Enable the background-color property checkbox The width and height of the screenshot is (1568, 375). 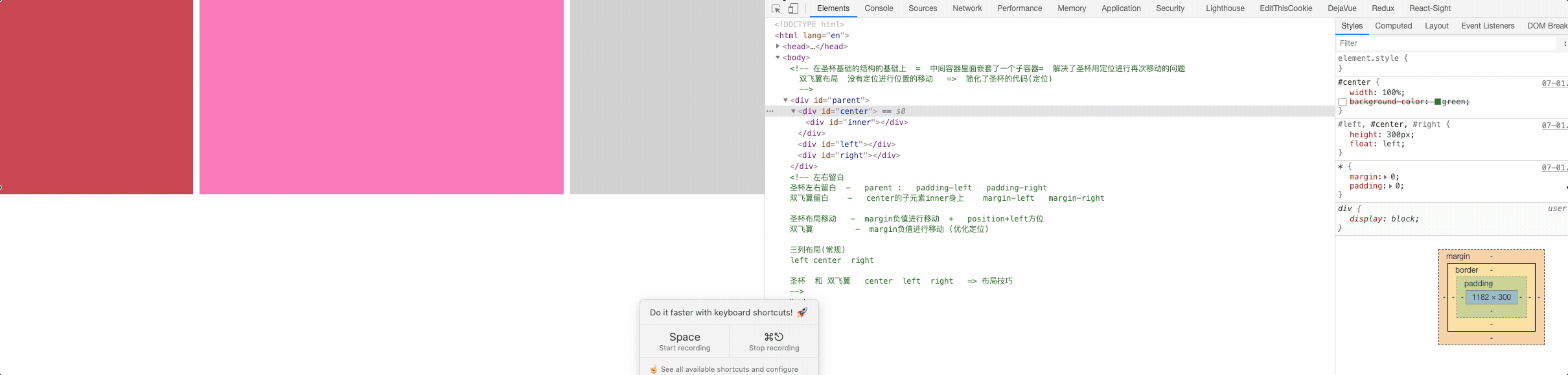coord(1343,102)
